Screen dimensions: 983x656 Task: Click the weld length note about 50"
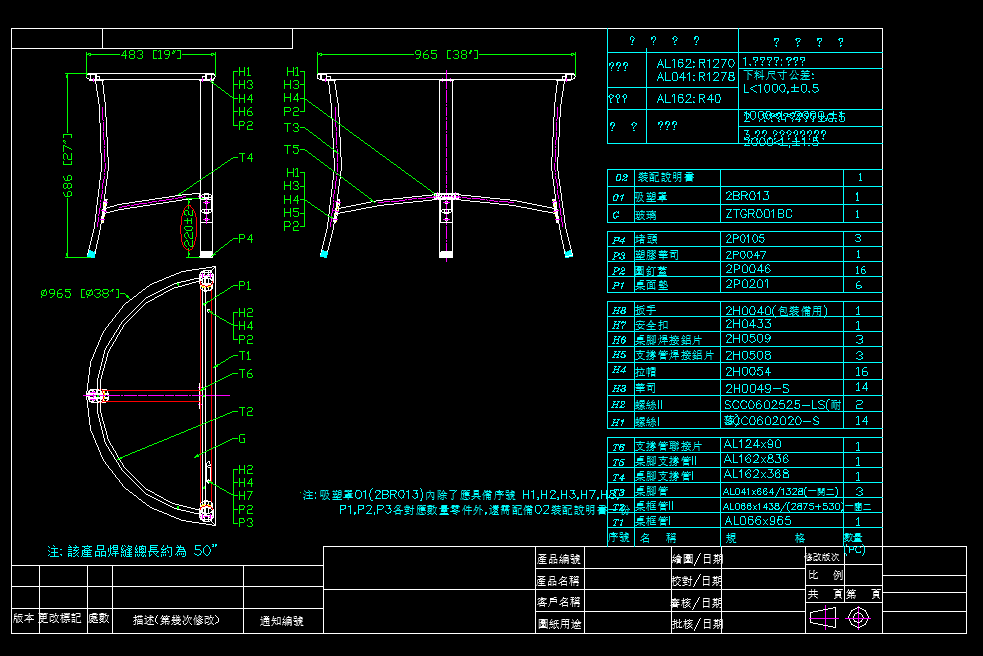132,551
